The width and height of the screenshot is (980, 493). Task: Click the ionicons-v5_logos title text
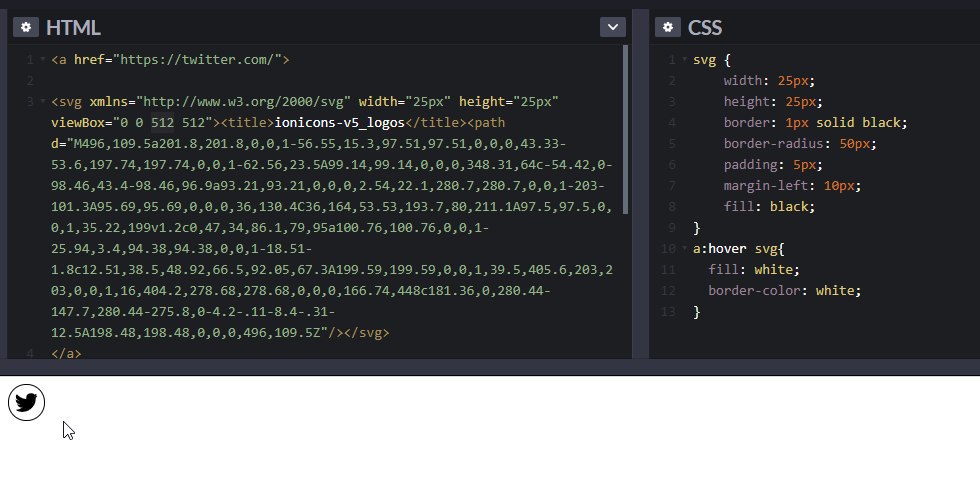coord(339,123)
